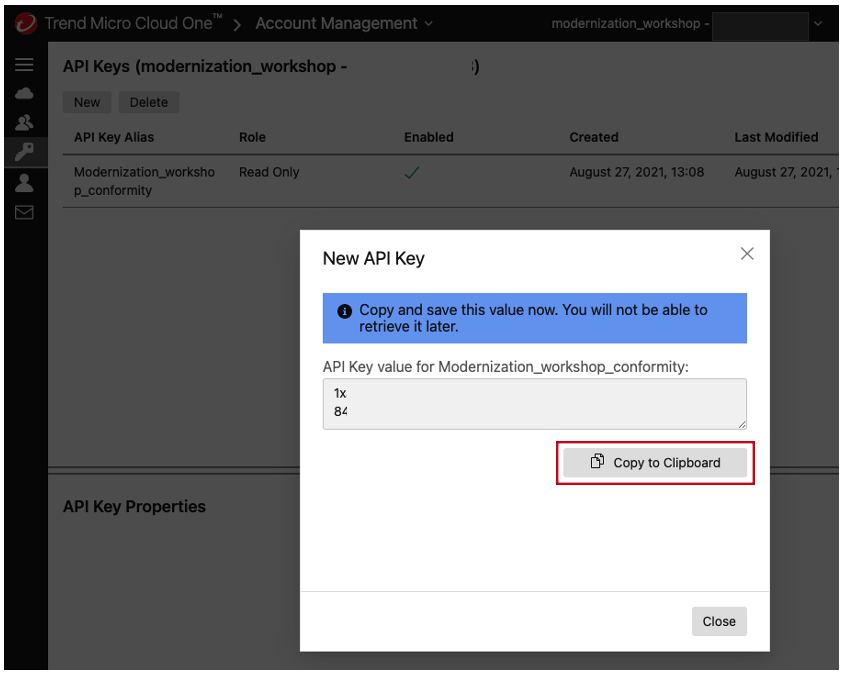Image resolution: width=844 pixels, height=676 pixels.
Task: Click the API Key Properties heading
Action: [x=134, y=506]
